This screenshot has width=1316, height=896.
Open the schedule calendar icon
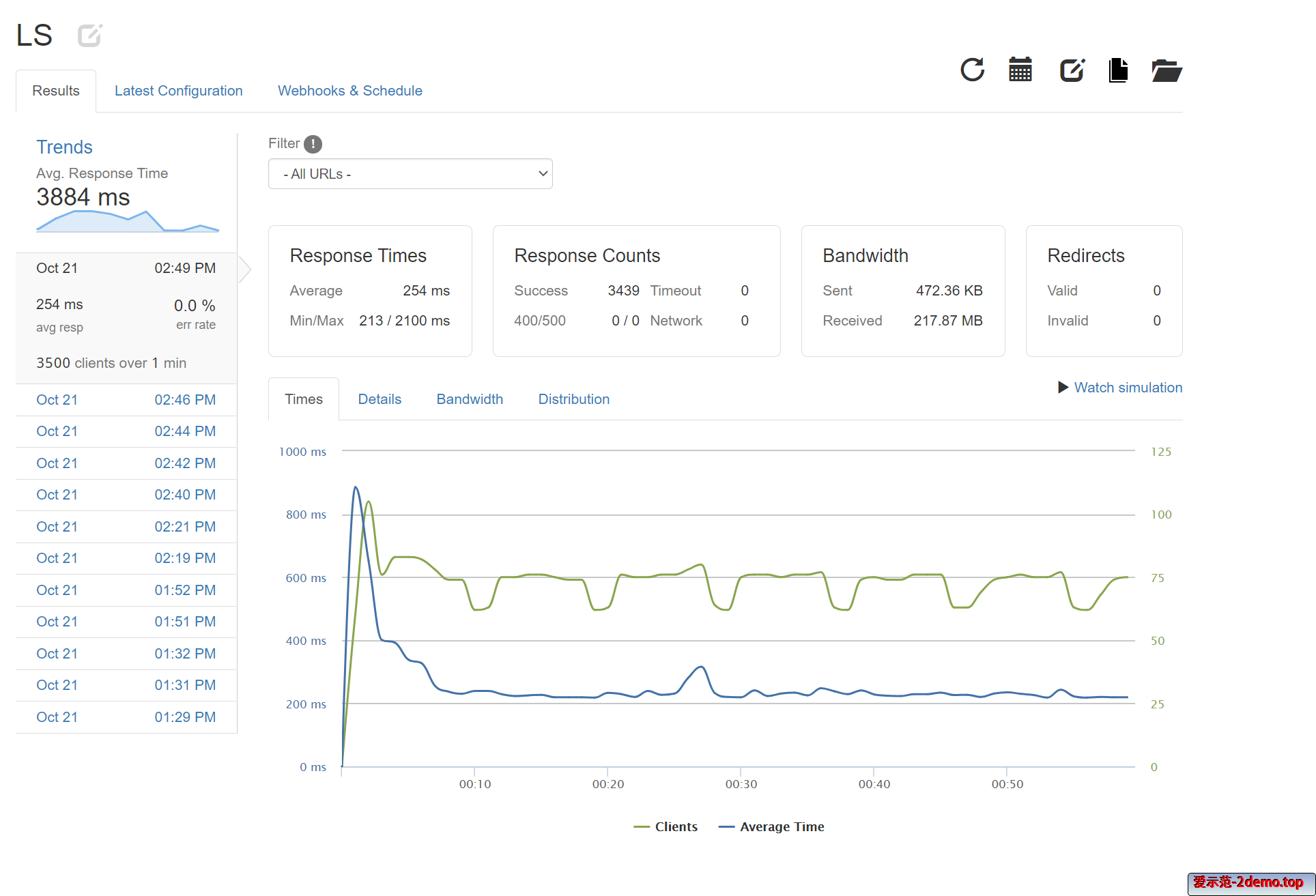point(1020,70)
